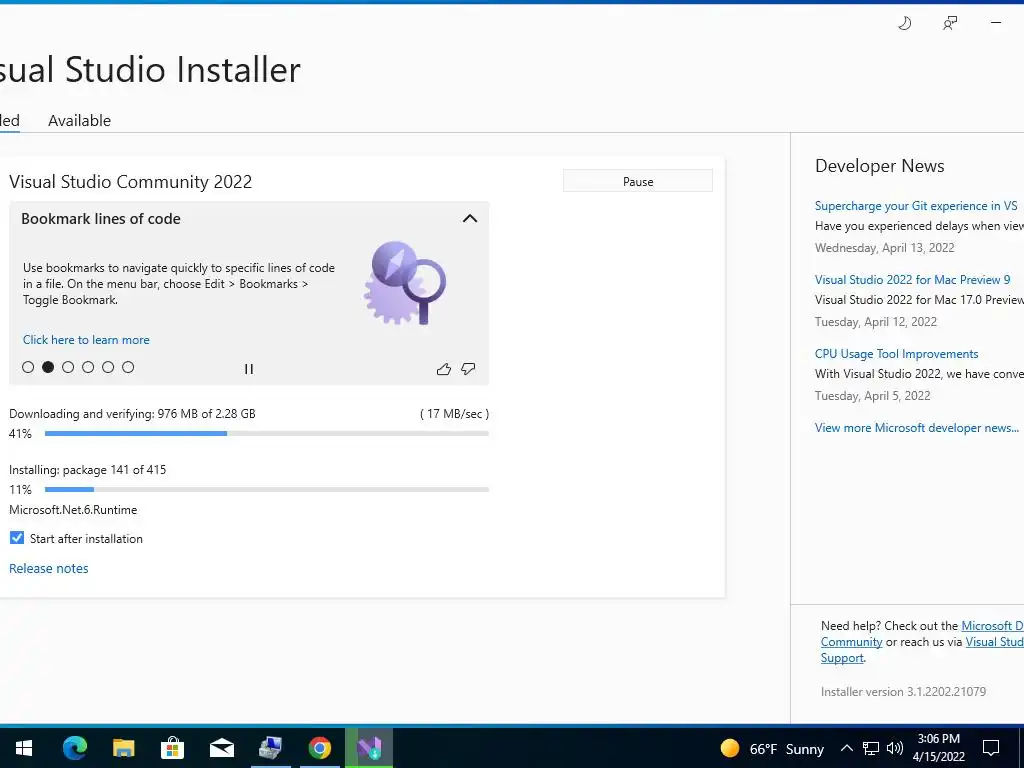Click Downloading and verifying status text
1024x768 pixels.
[133, 413]
